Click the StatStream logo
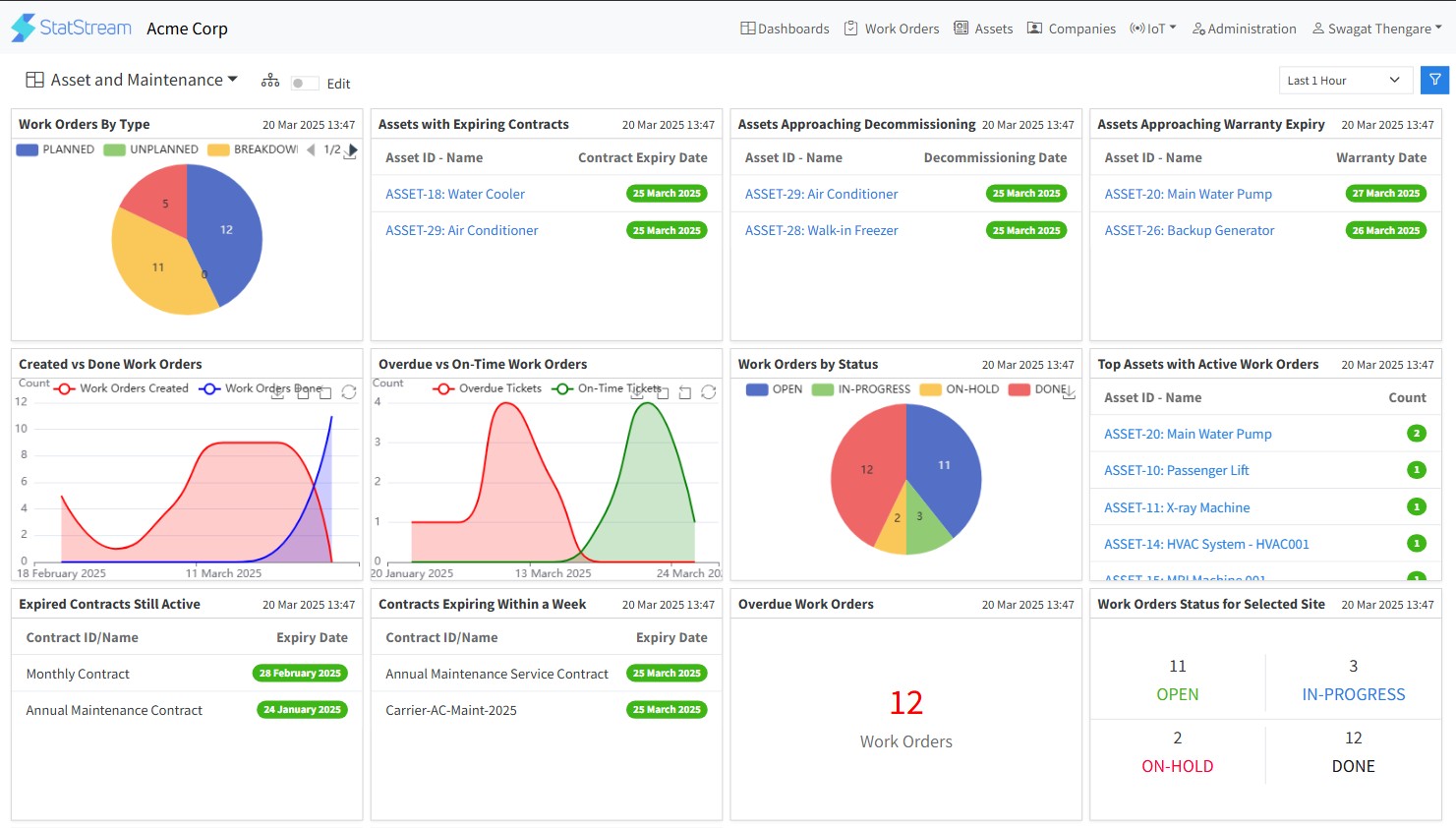Screen dimensions: 1456x828 (x=71, y=28)
